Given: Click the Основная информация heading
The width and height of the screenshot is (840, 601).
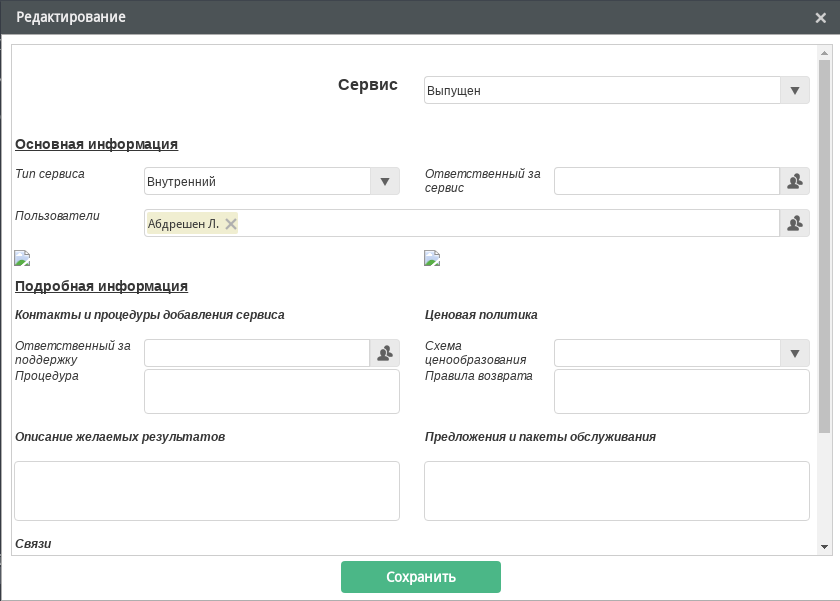Looking at the screenshot, I should pos(96,144).
